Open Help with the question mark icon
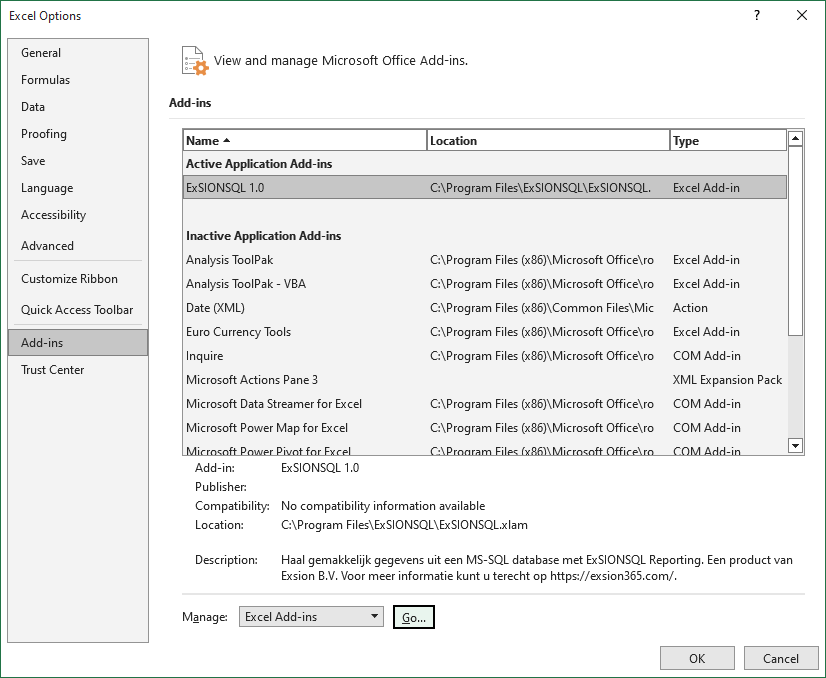Viewport: 826px width, 678px height. click(757, 15)
